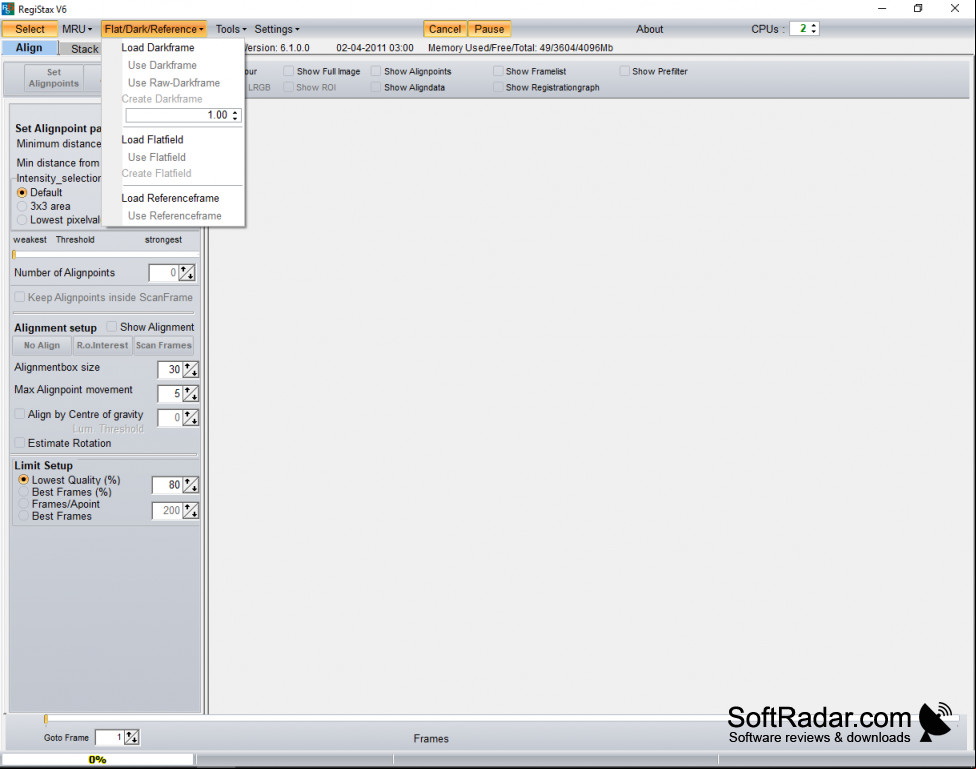Switch to the Stack tab
This screenshot has width=976, height=769.
click(x=84, y=49)
